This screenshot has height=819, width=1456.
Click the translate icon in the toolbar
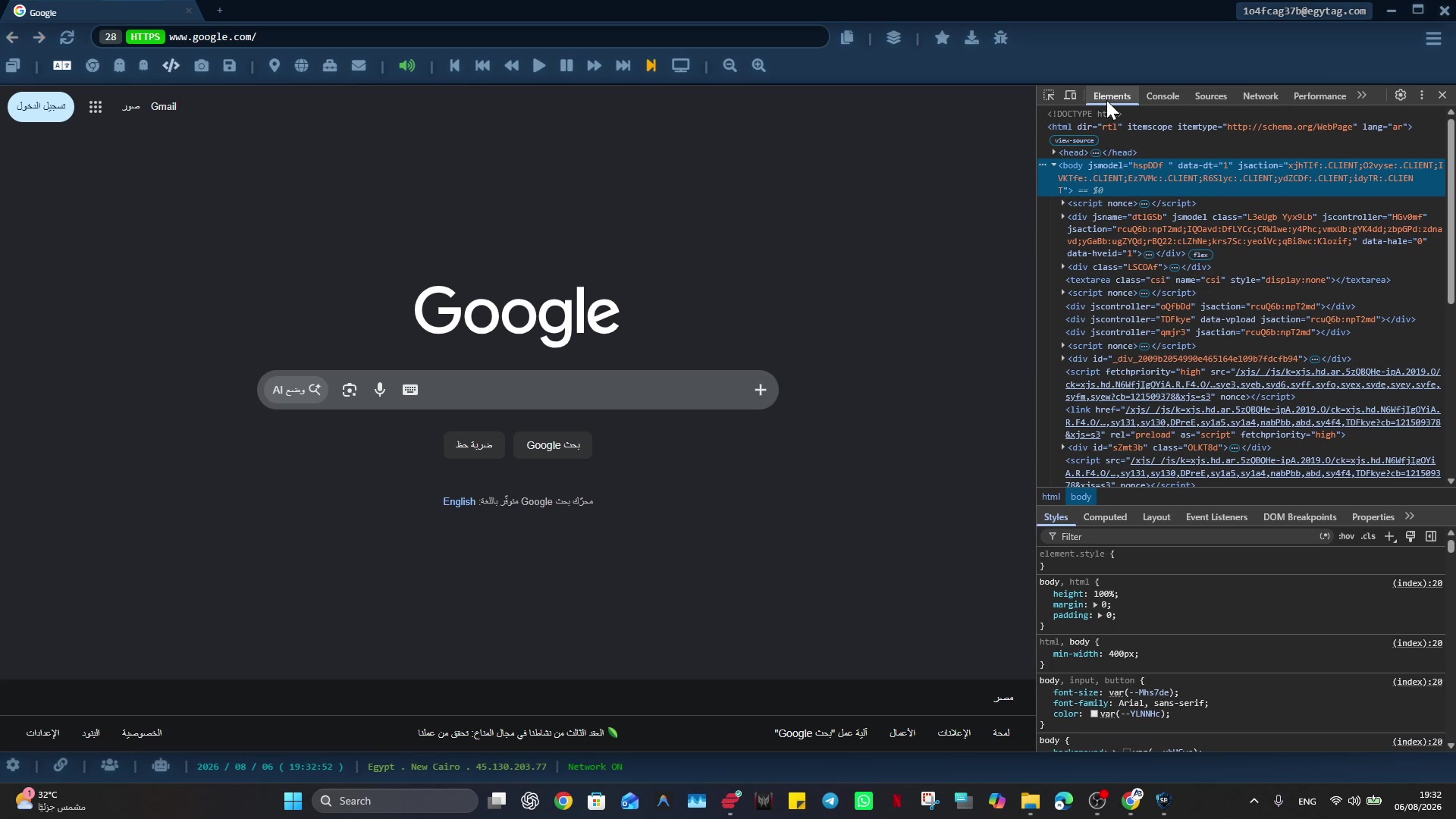[62, 66]
